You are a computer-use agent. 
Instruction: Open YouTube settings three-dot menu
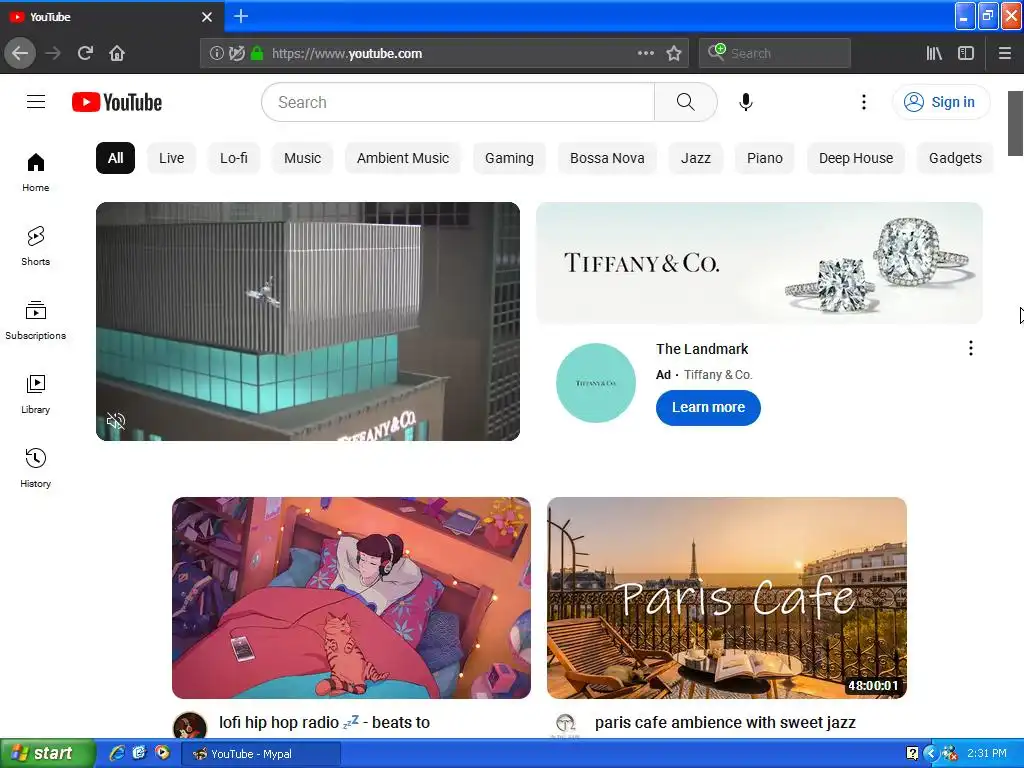863,102
